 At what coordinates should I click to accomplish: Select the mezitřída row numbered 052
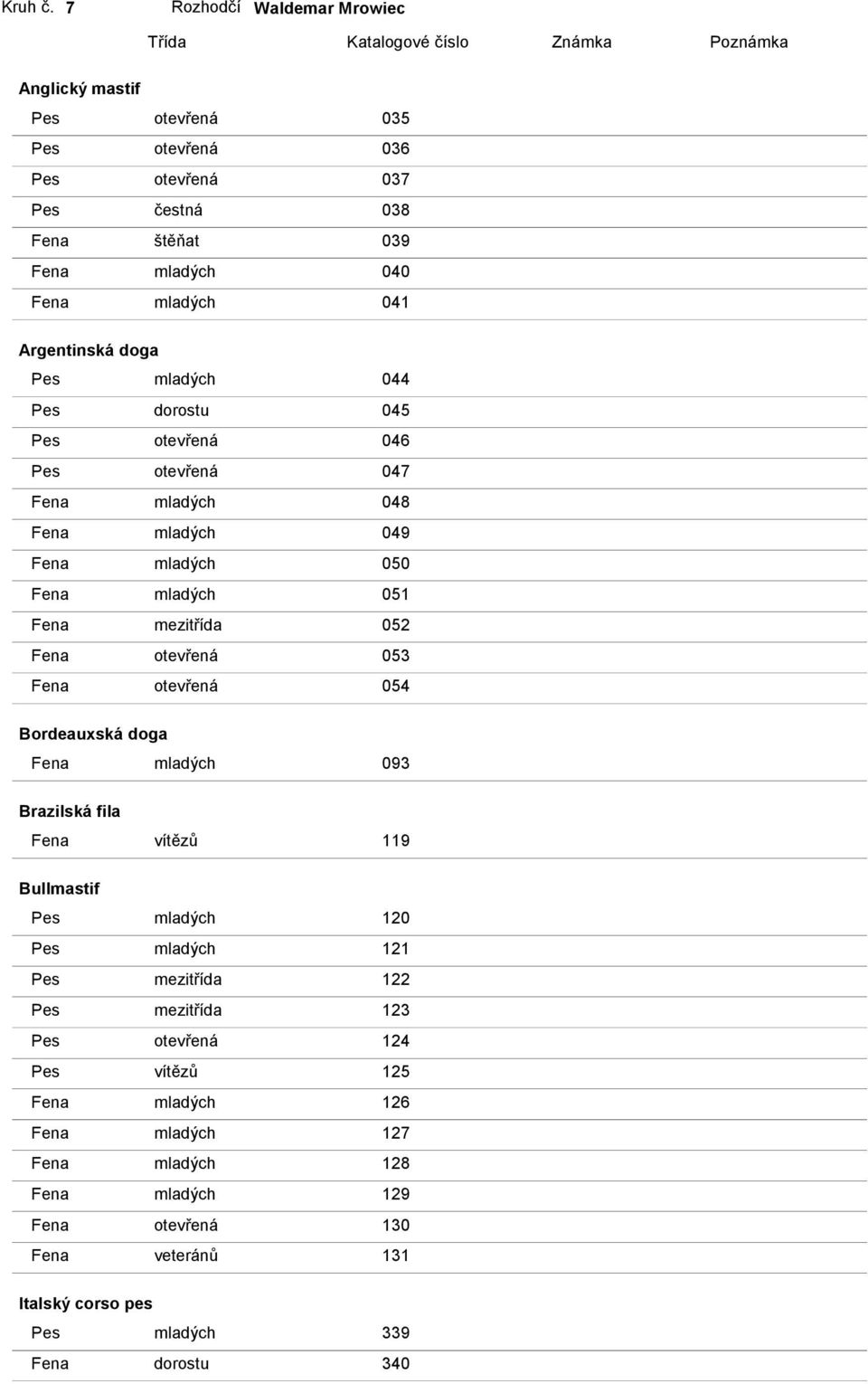[439, 625]
